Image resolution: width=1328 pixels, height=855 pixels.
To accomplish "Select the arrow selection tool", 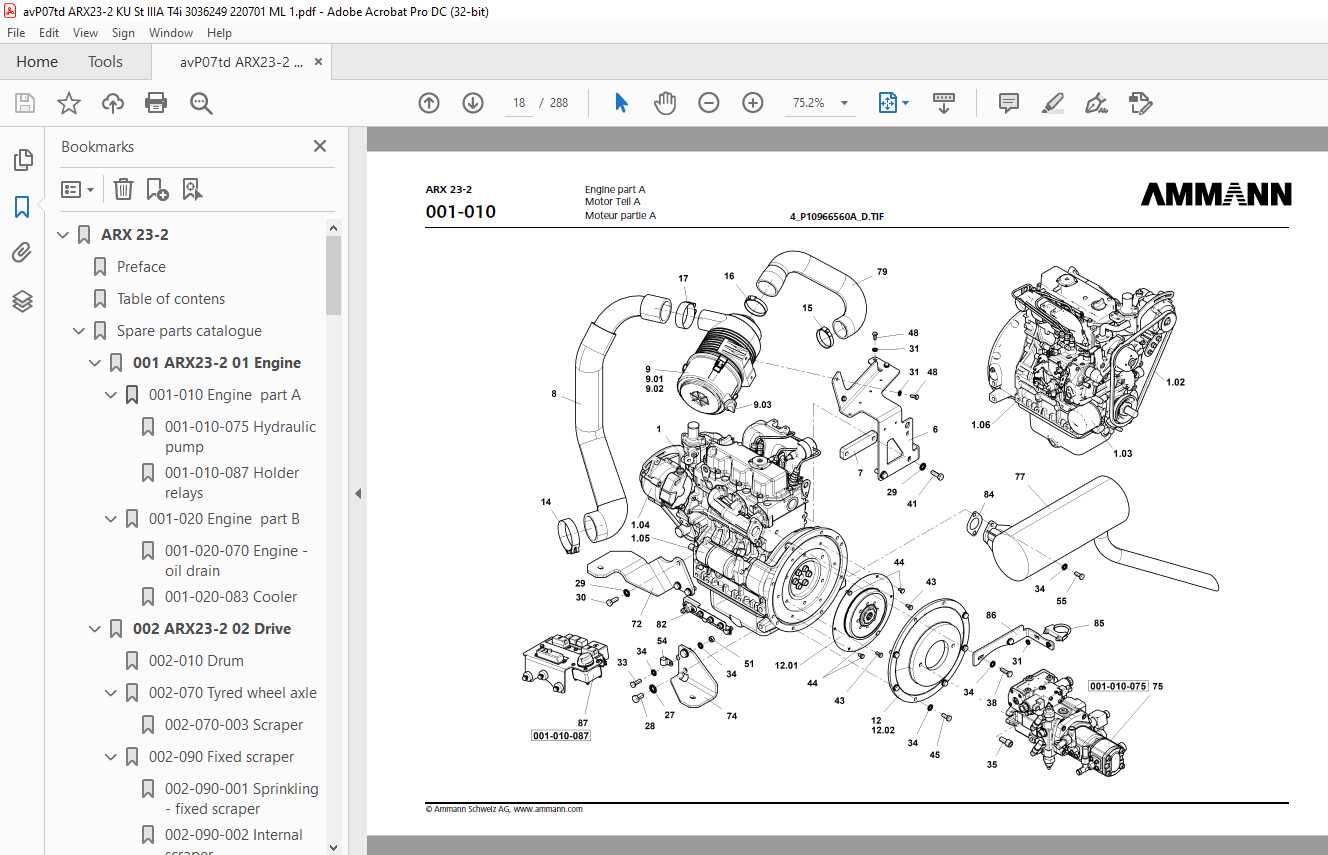I will pos(621,103).
